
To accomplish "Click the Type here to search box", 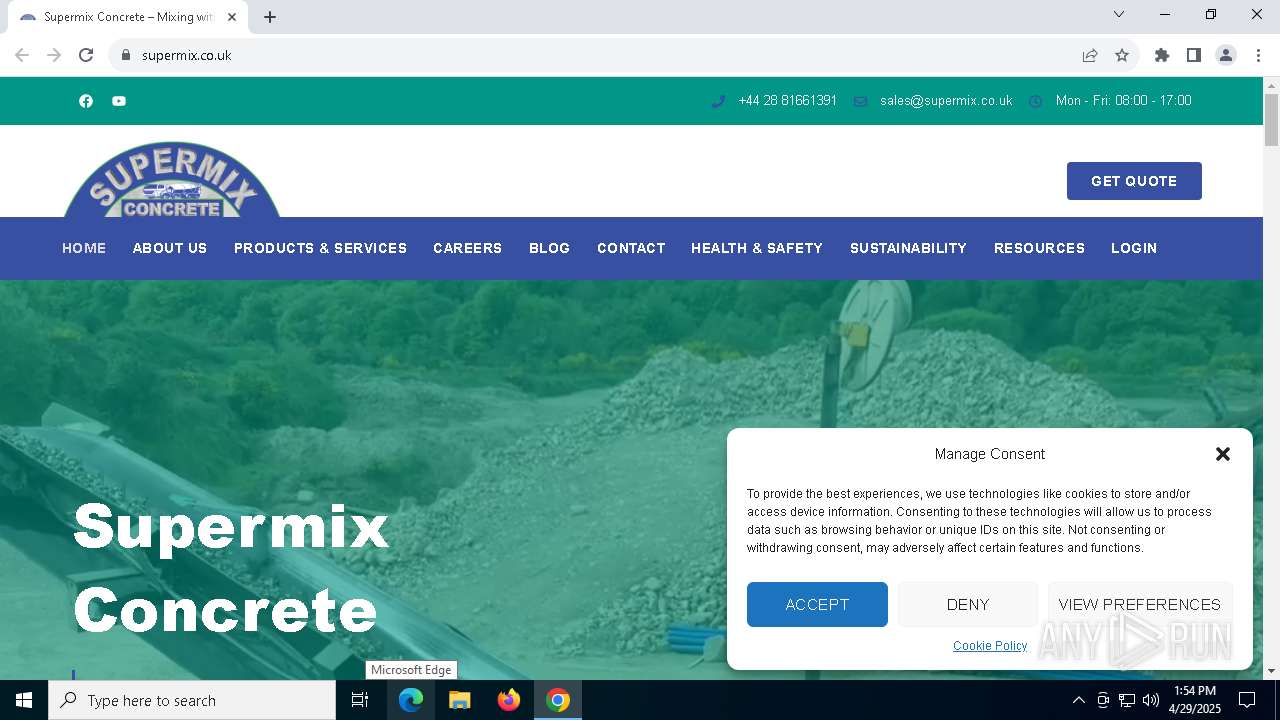I will click(x=192, y=700).
